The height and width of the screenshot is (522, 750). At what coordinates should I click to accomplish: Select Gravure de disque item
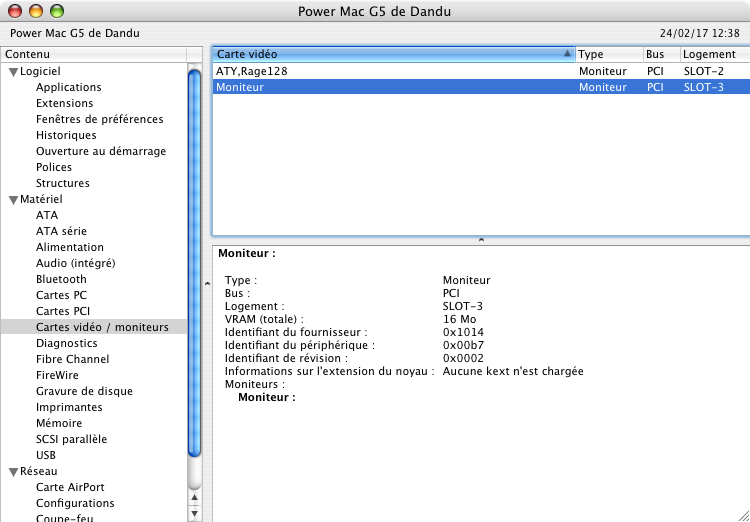pos(84,391)
